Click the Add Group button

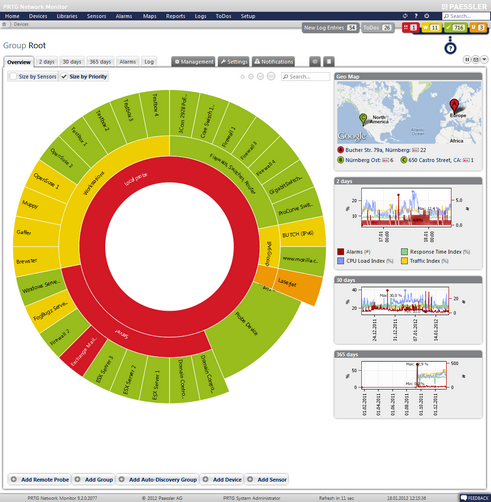click(x=94, y=479)
